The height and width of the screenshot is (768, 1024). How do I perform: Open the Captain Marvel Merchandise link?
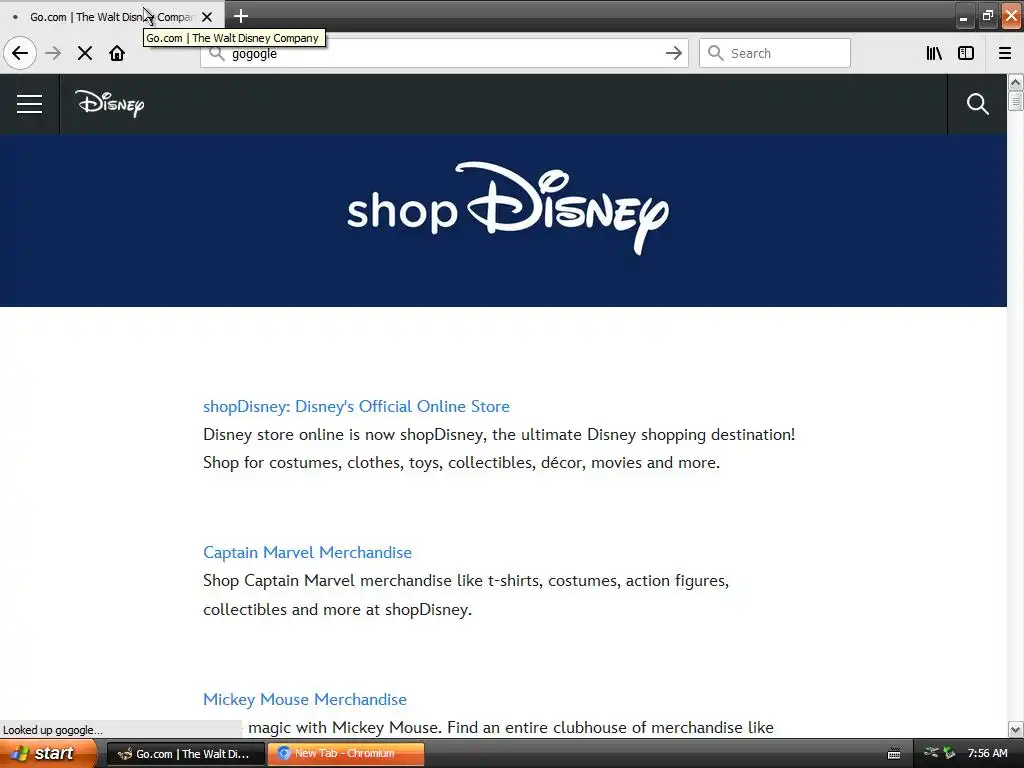307,552
